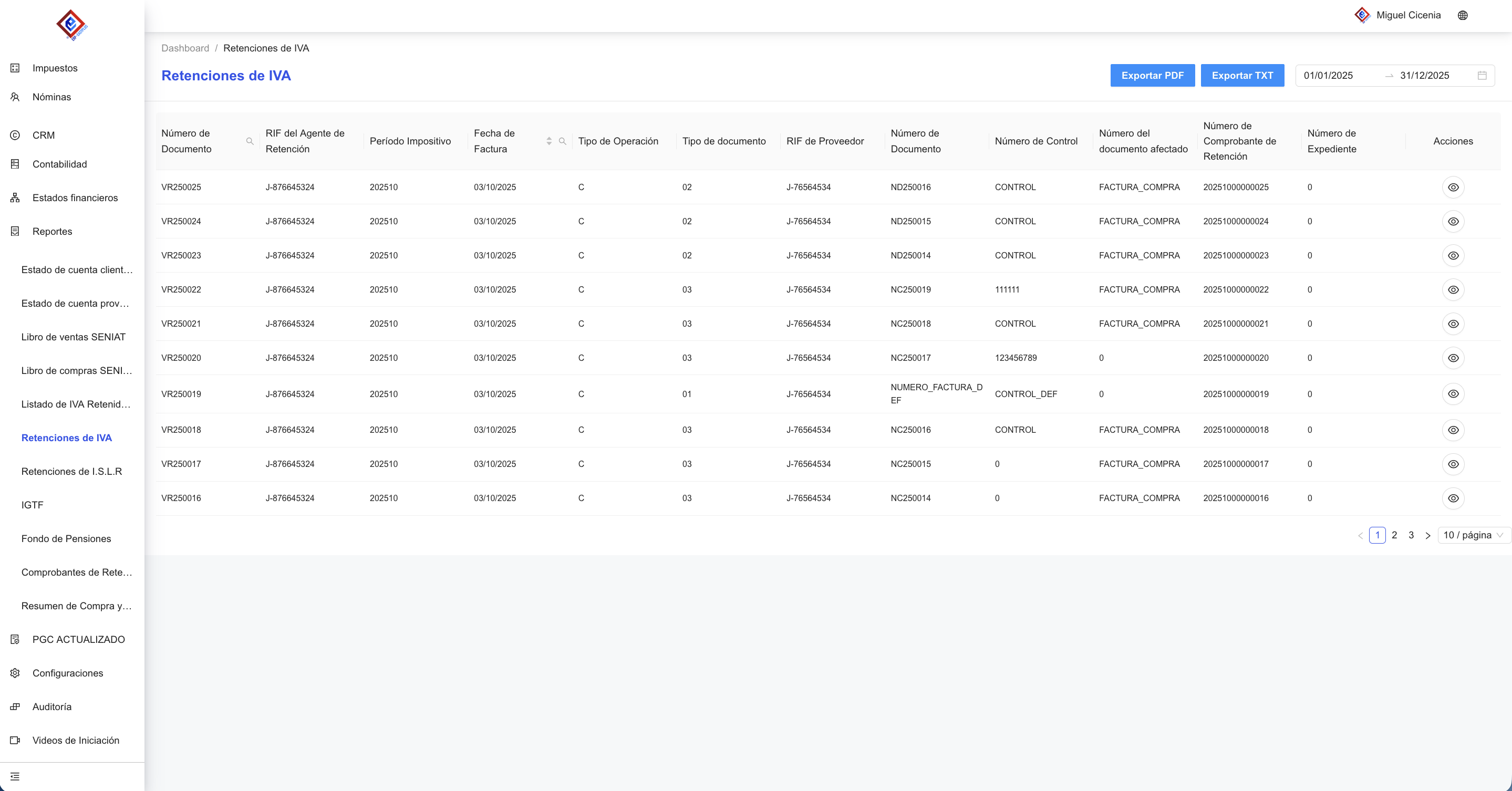Click Fecha de Factura search icon
The width and height of the screenshot is (1512, 791).
pos(562,141)
